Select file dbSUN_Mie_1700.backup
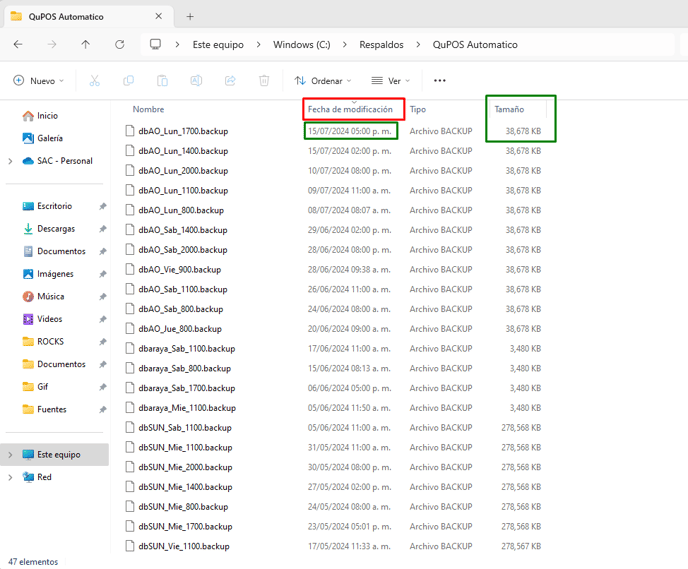The image size is (688, 569). 185,526
